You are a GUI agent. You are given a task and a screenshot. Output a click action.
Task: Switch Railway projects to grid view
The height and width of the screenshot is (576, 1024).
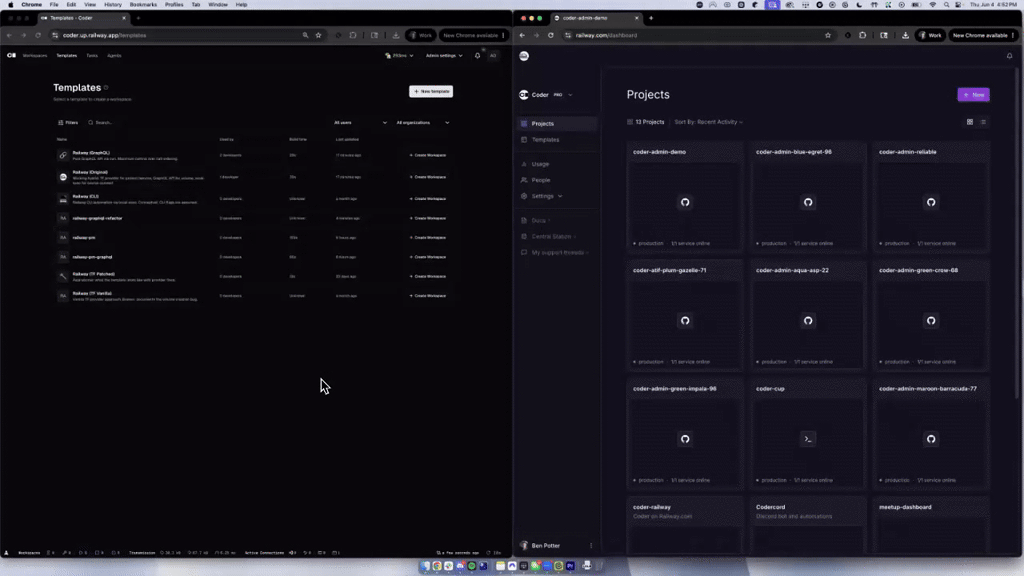pos(970,122)
